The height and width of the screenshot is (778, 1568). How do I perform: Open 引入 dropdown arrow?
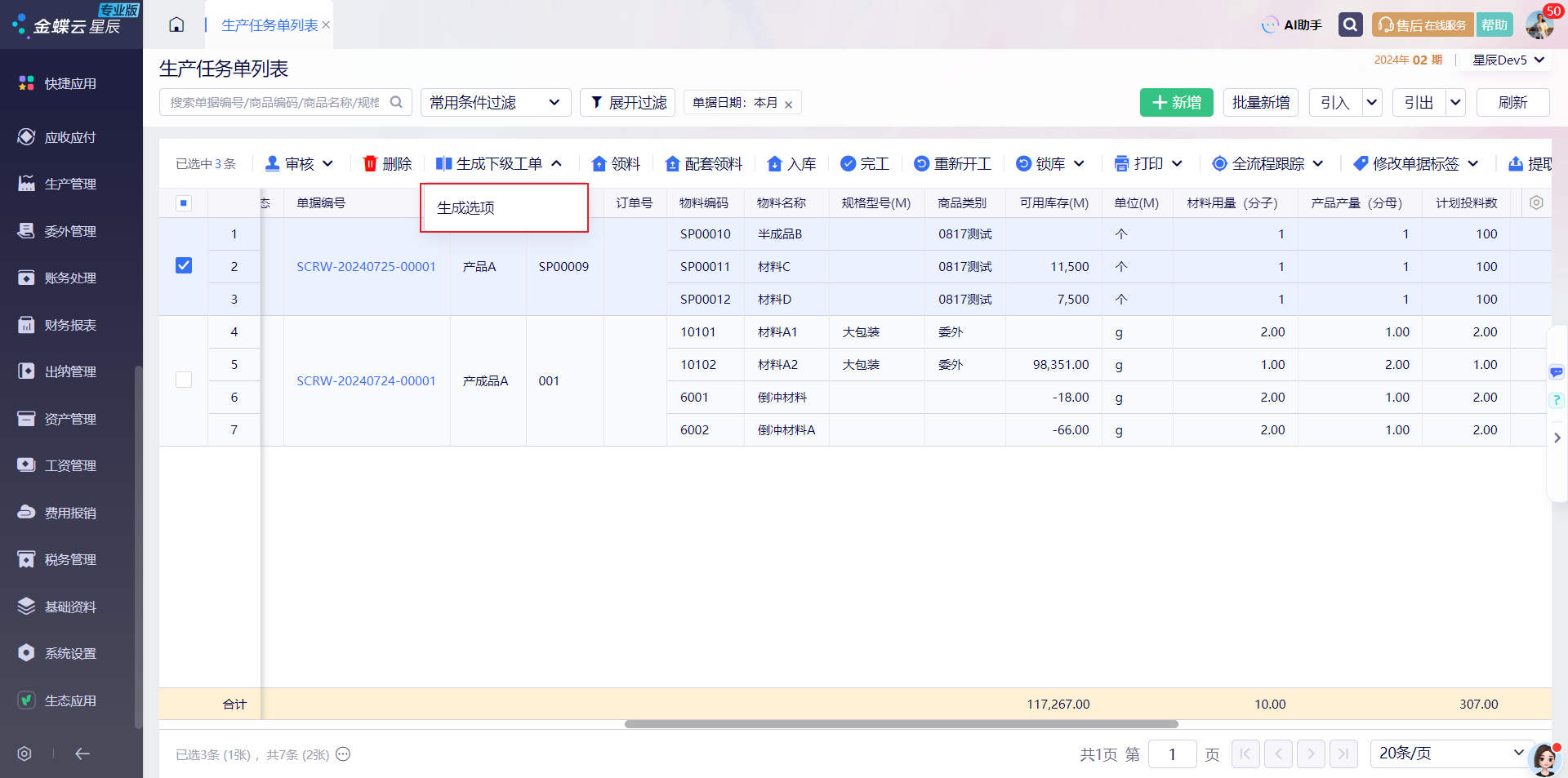pyautogui.click(x=1372, y=102)
